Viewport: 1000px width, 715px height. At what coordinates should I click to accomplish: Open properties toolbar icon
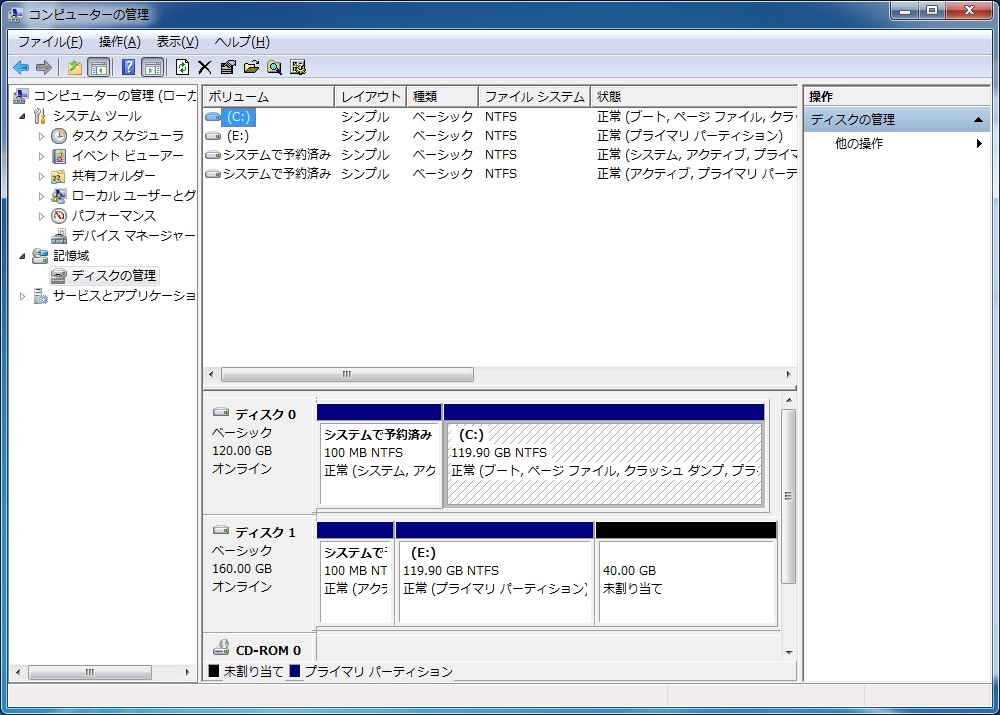coord(228,67)
